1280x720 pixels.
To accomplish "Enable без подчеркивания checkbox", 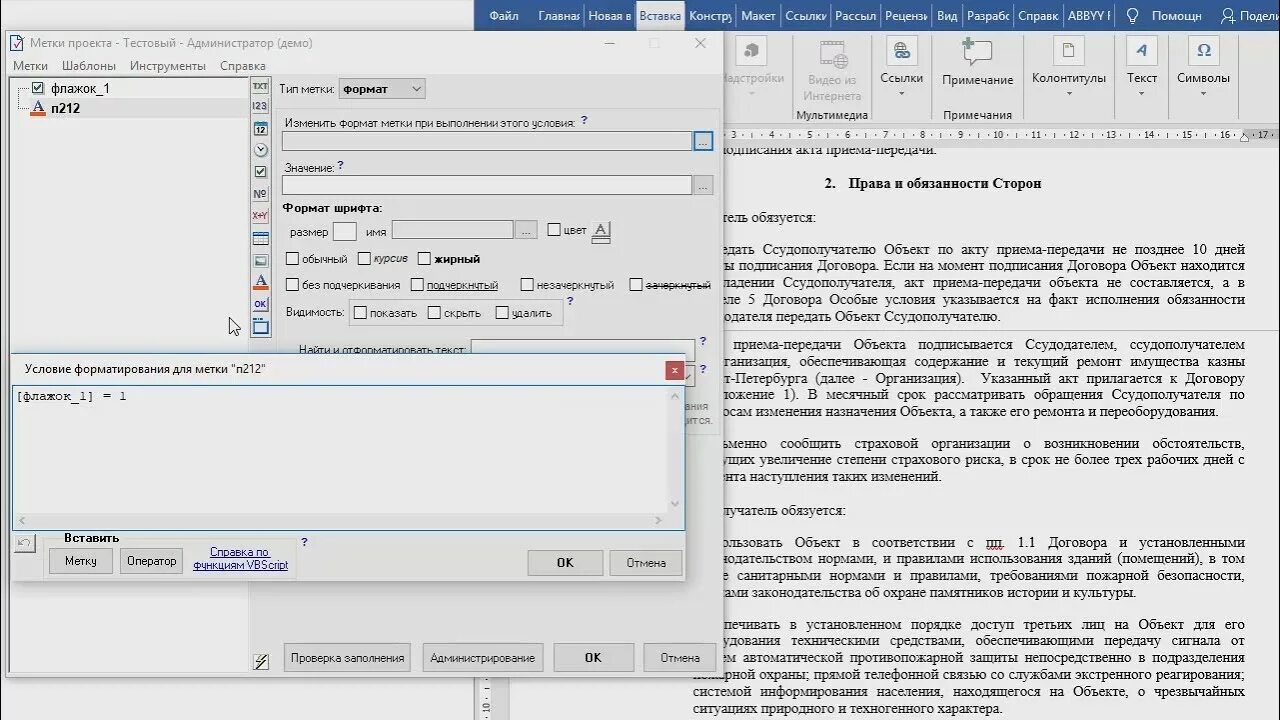I will coord(292,285).
